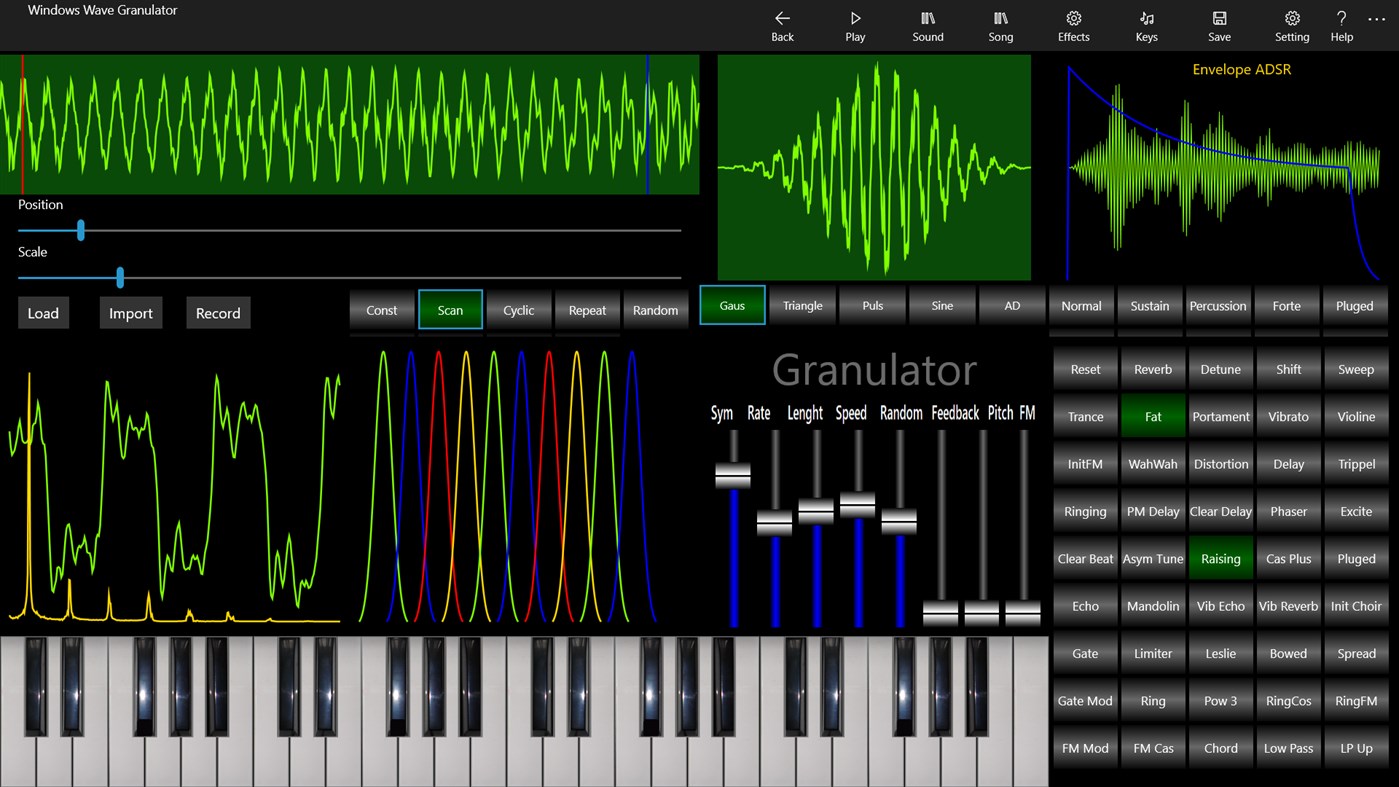Click the Import button

click(130, 312)
